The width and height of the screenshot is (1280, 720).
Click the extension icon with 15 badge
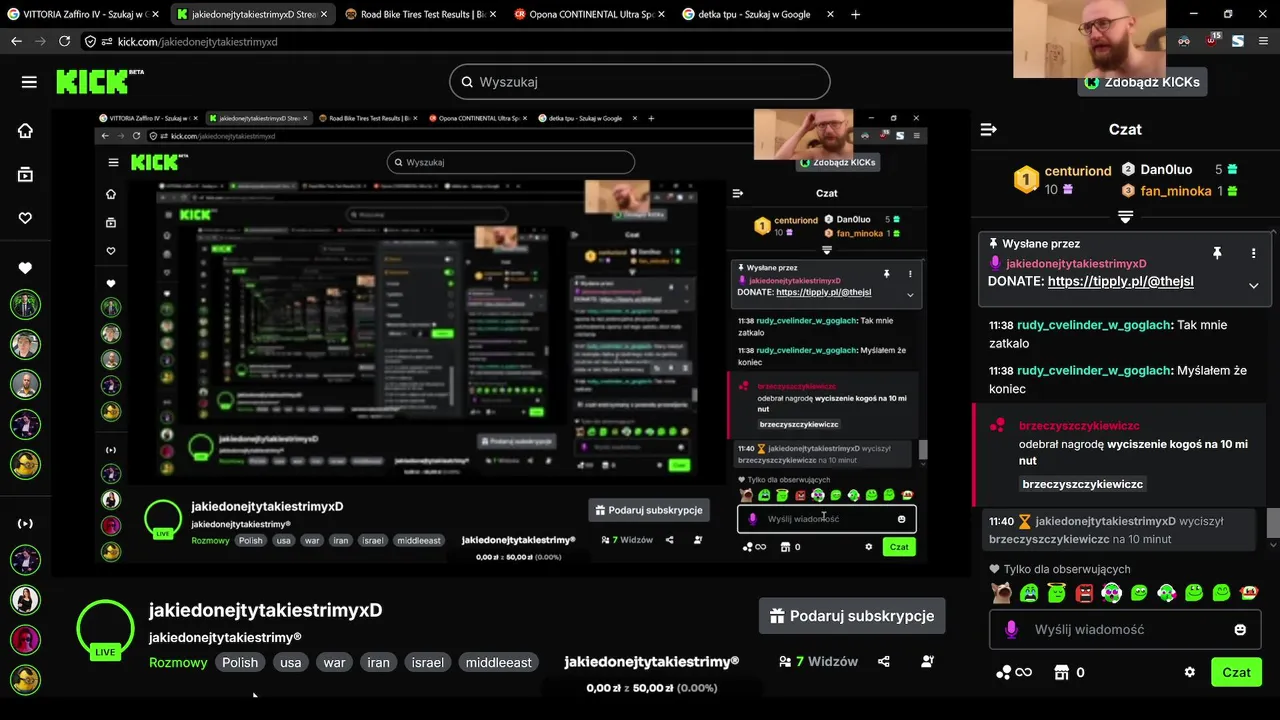pos(1211,41)
